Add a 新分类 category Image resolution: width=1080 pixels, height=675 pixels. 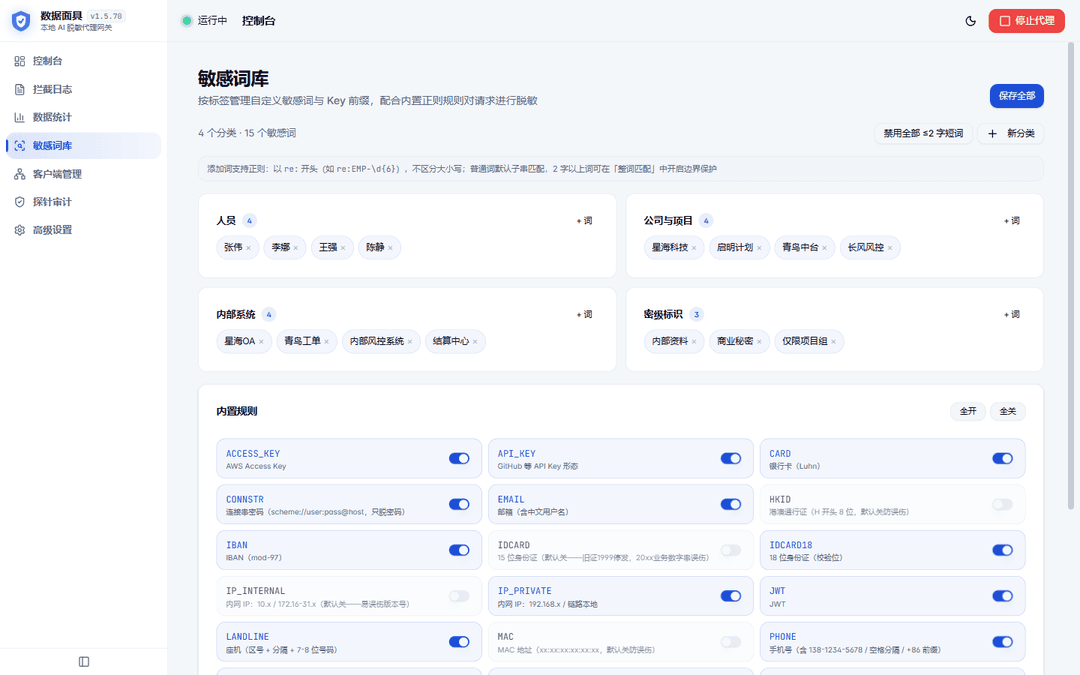point(1010,134)
